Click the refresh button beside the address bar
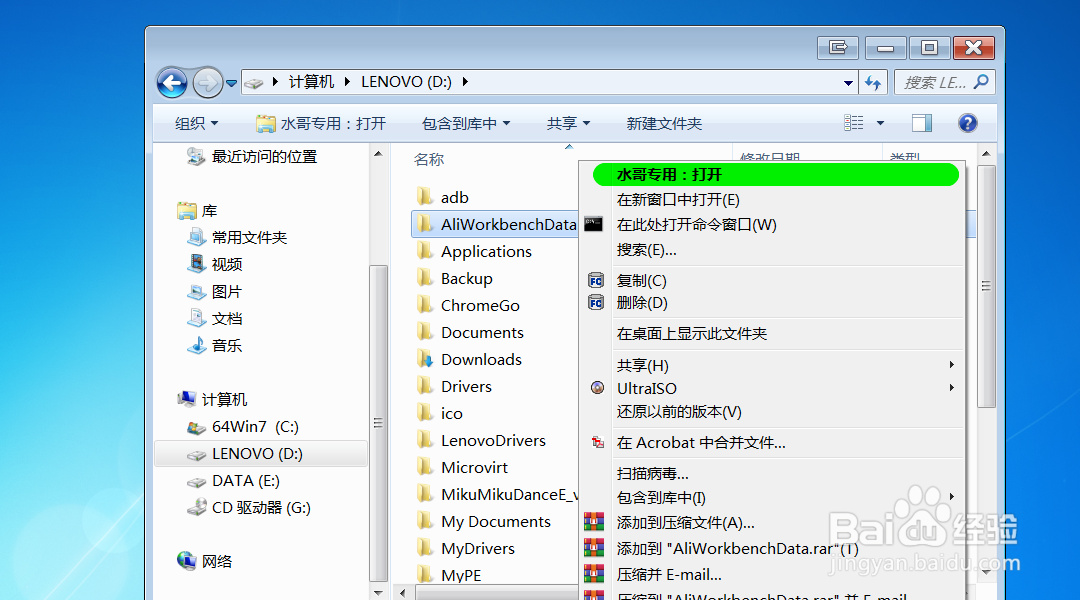Screen dimensions: 1080x600 click(873, 83)
